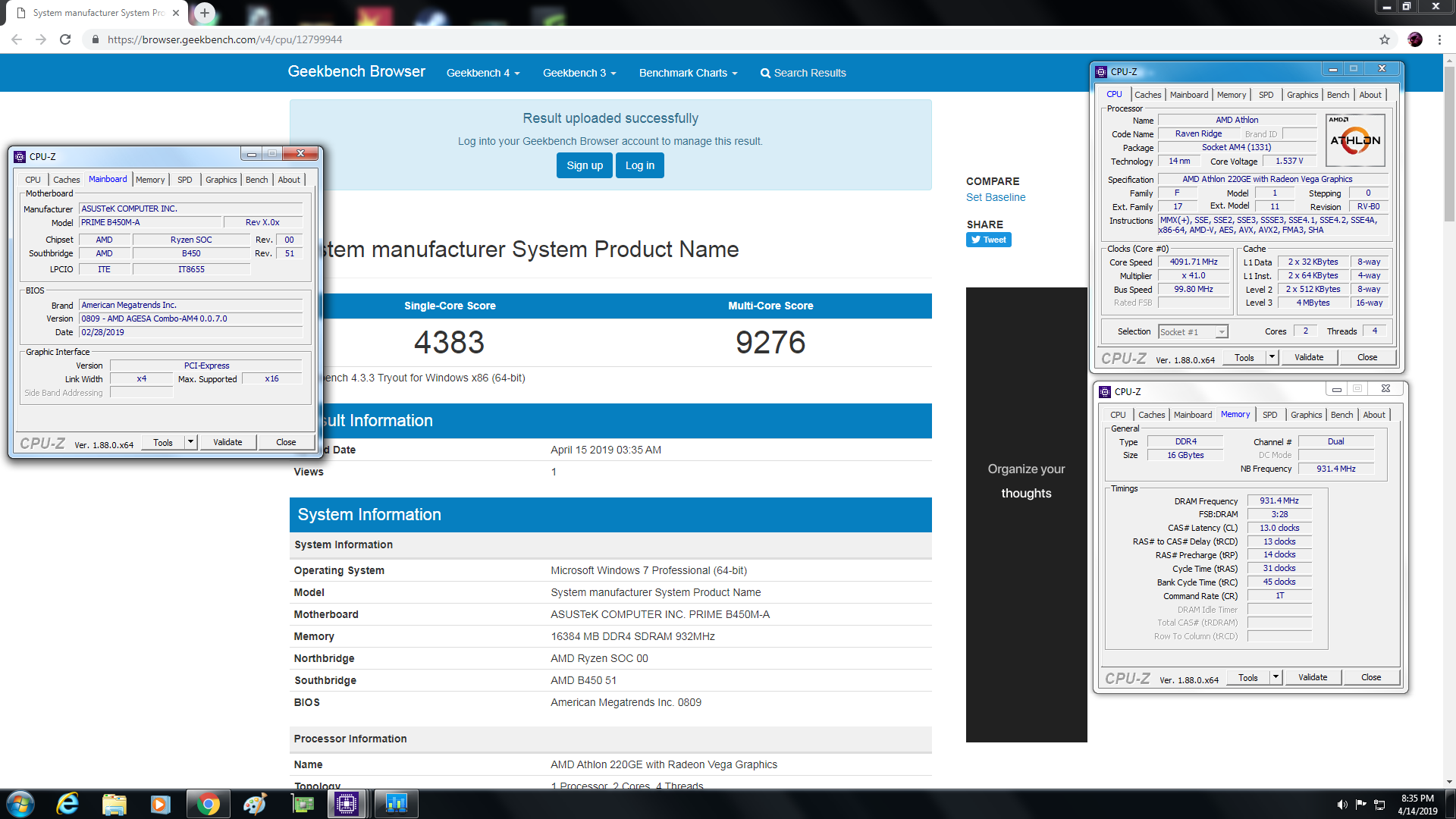Click Close button in Mainboard window

coord(286,442)
